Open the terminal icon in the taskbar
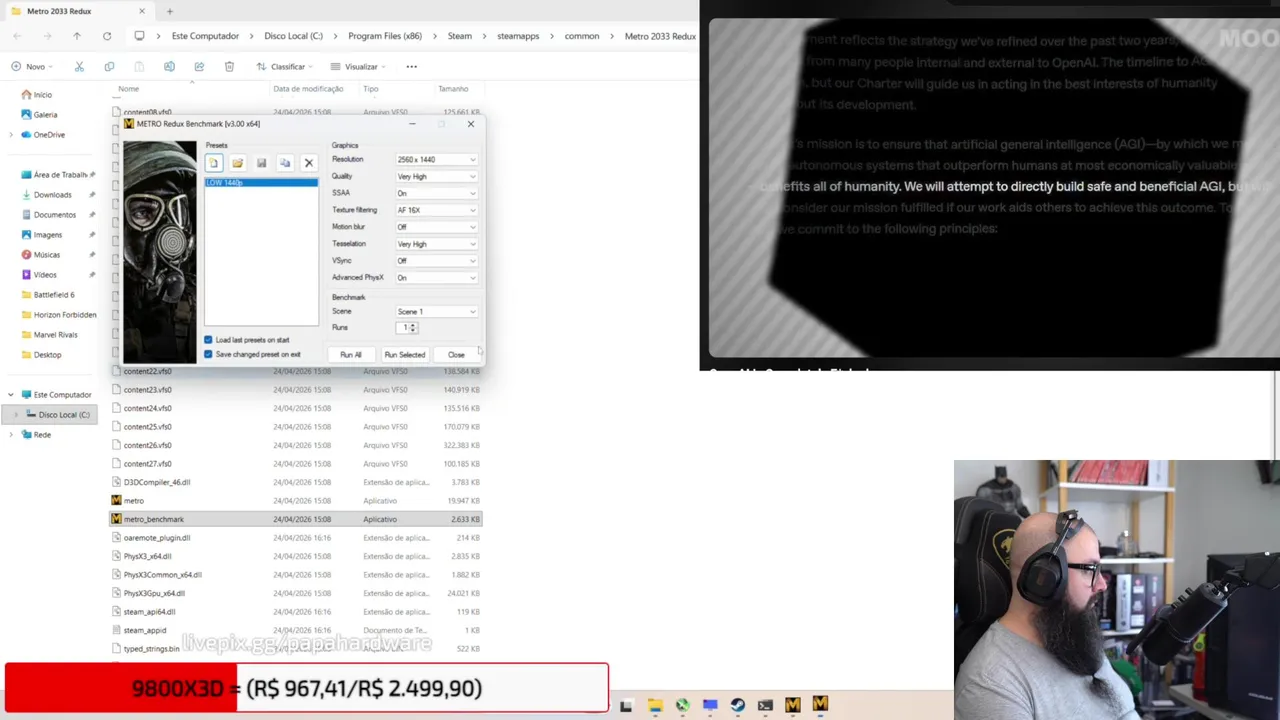 click(x=765, y=705)
